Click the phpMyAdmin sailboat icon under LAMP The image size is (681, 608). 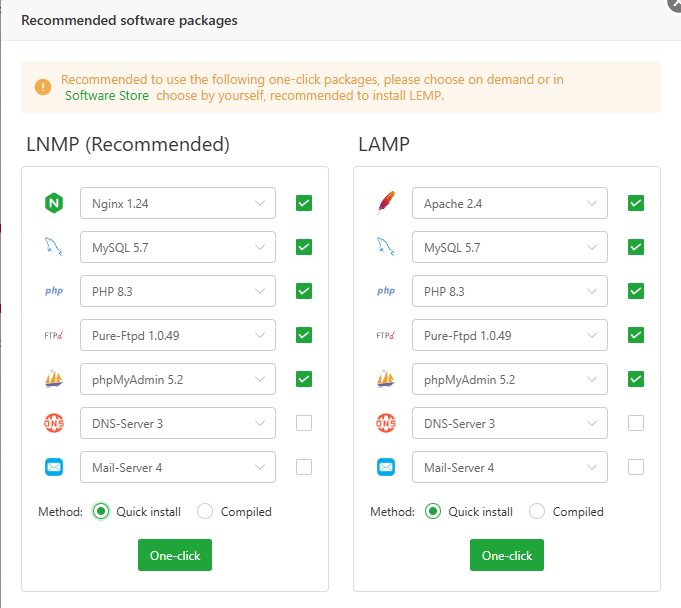click(386, 379)
